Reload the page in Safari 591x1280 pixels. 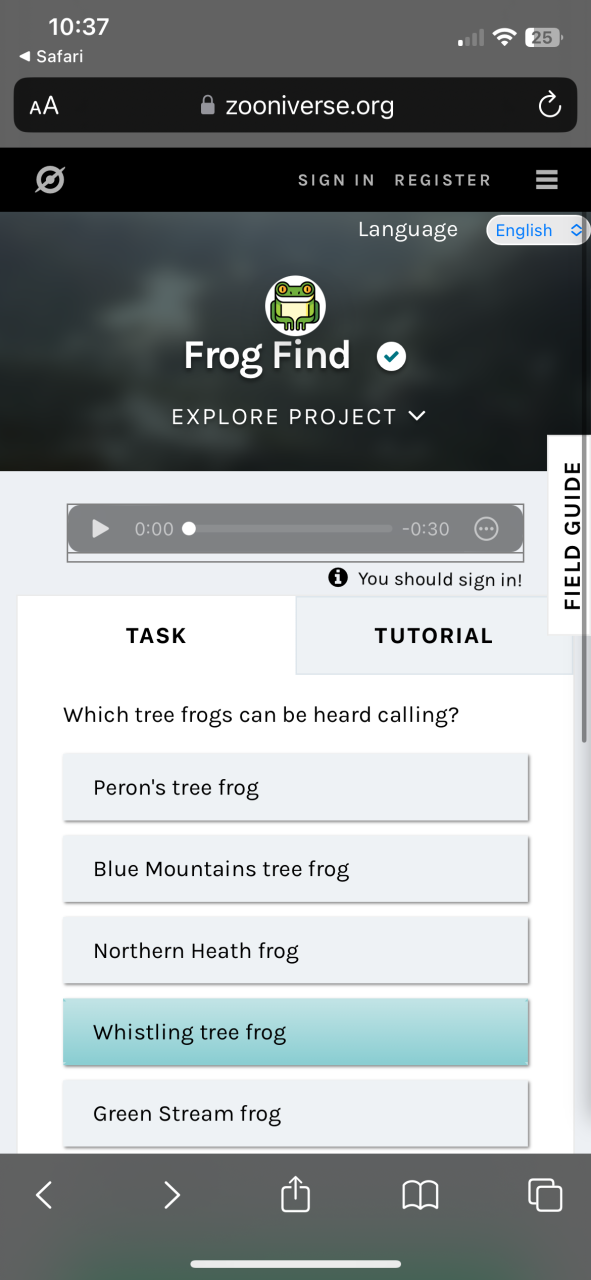pos(549,105)
